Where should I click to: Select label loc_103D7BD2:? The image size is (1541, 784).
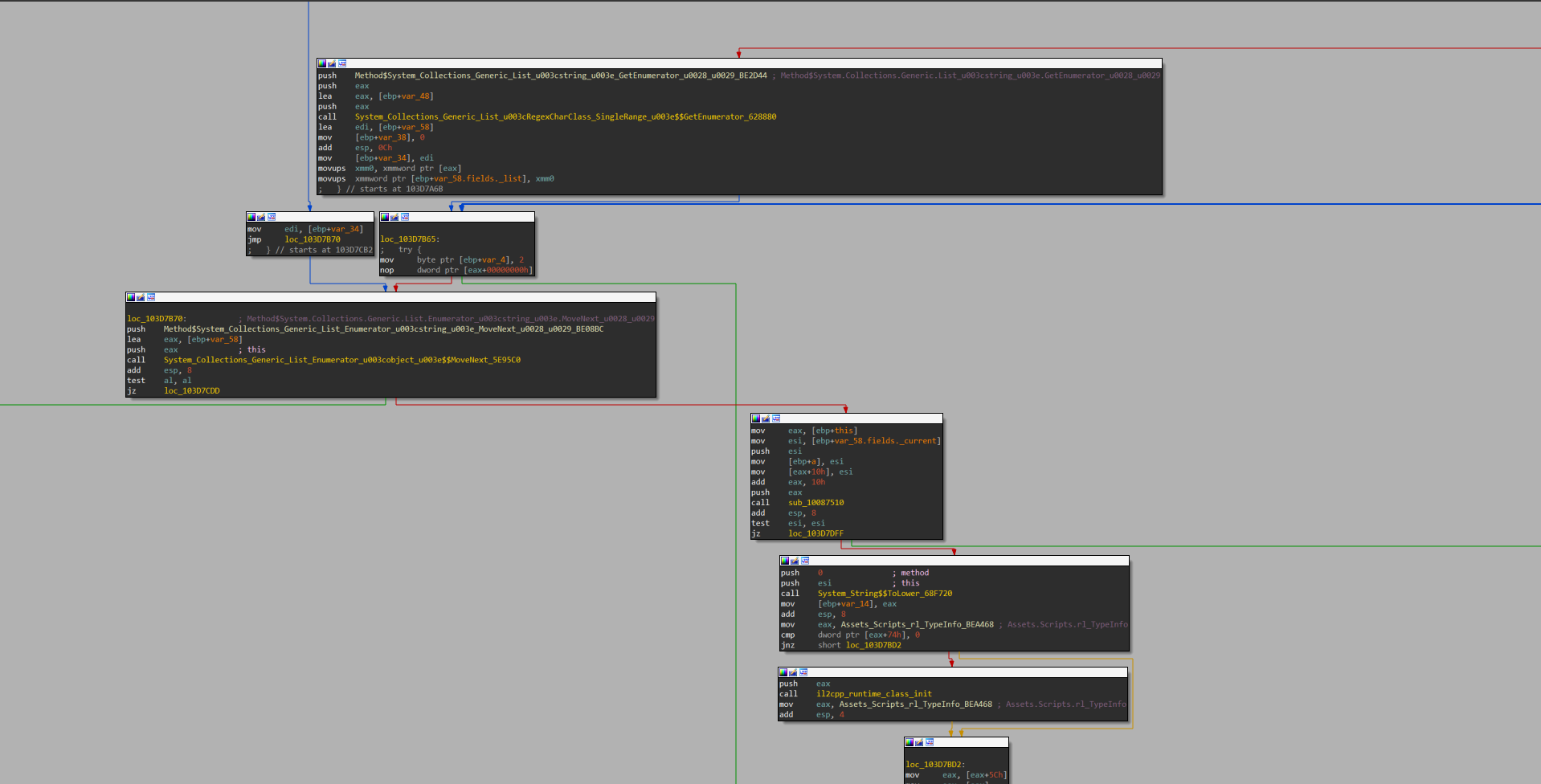click(935, 765)
